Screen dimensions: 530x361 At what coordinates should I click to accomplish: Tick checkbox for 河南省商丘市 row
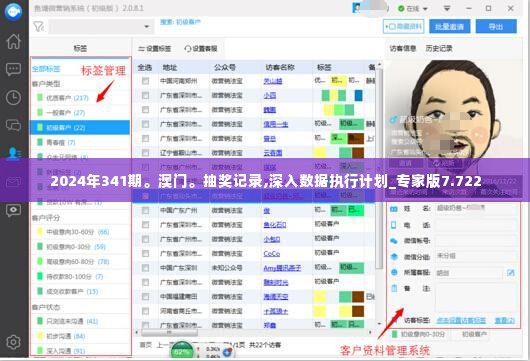point(145,311)
